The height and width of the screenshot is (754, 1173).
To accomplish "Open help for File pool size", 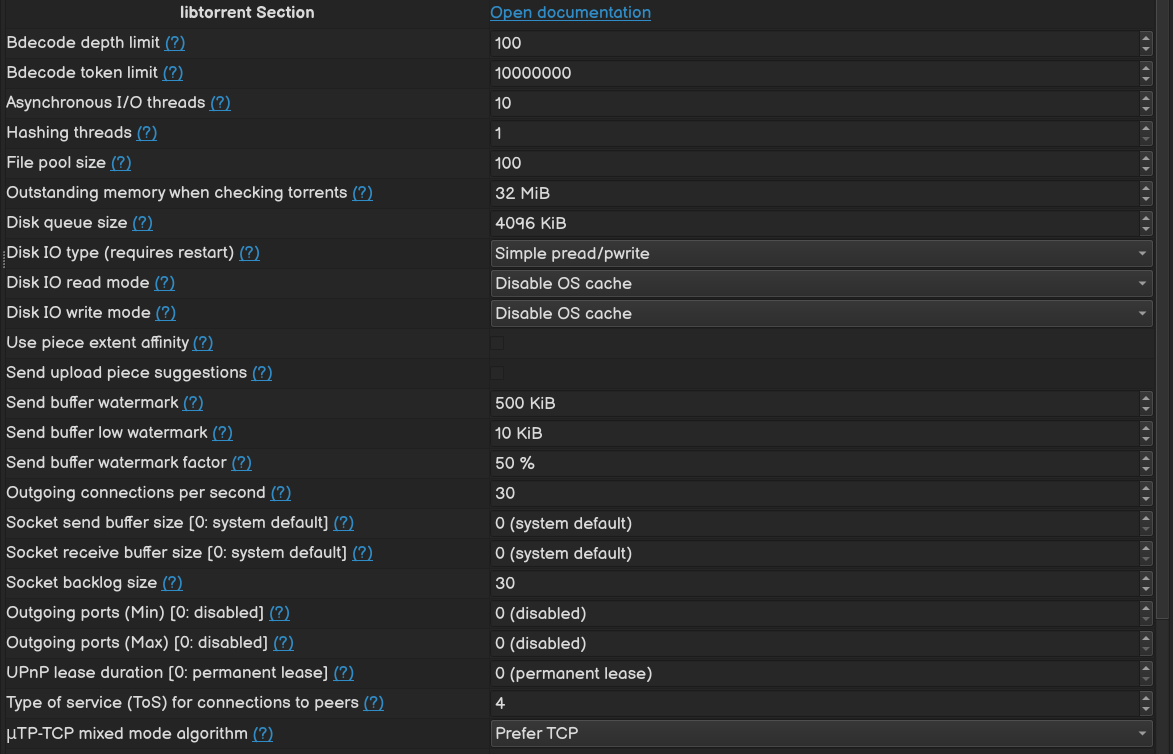I will tap(121, 162).
